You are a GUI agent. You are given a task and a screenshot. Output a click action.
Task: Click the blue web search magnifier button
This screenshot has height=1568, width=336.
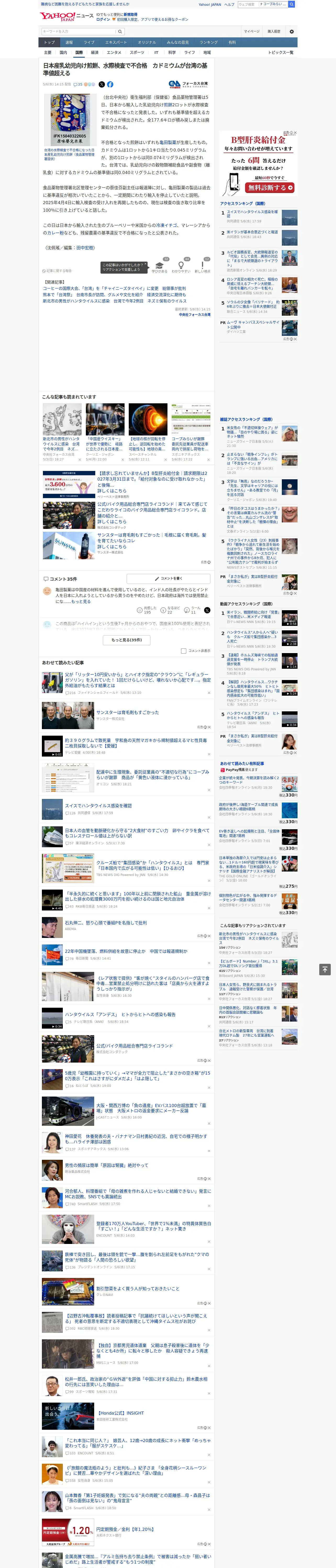click(292, 4)
